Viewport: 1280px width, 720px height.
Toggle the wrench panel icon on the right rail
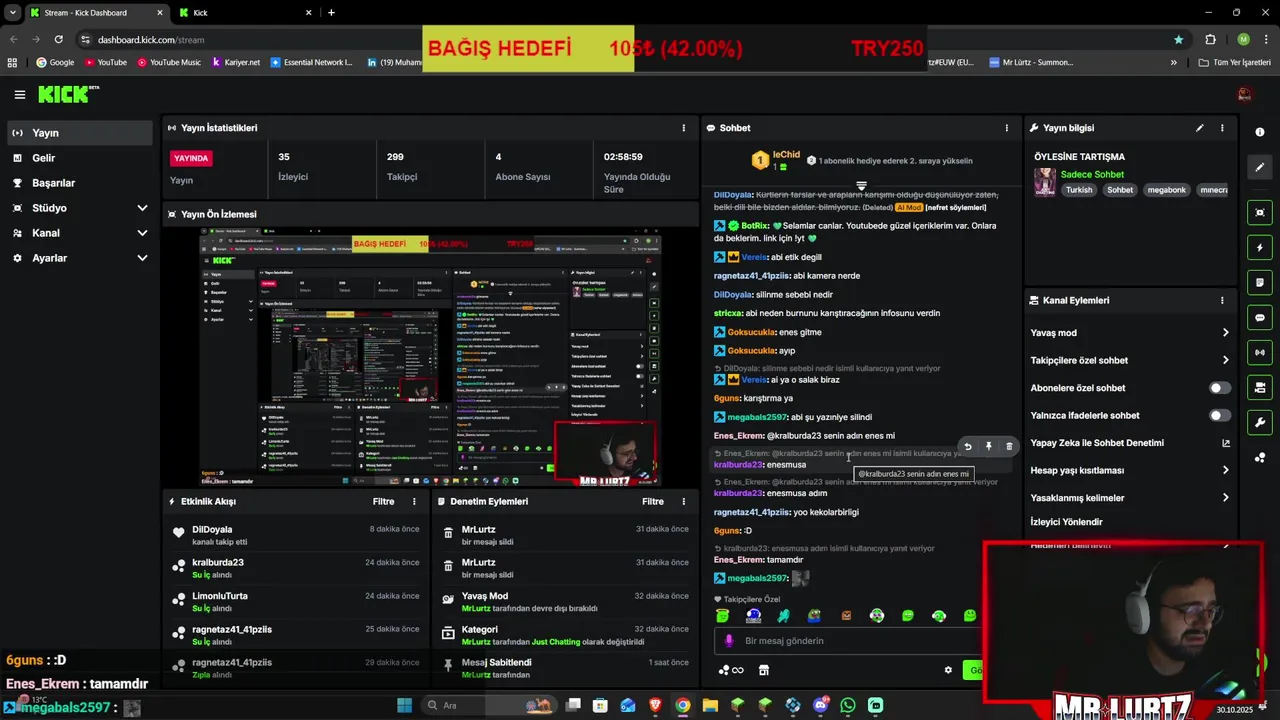click(x=1260, y=422)
